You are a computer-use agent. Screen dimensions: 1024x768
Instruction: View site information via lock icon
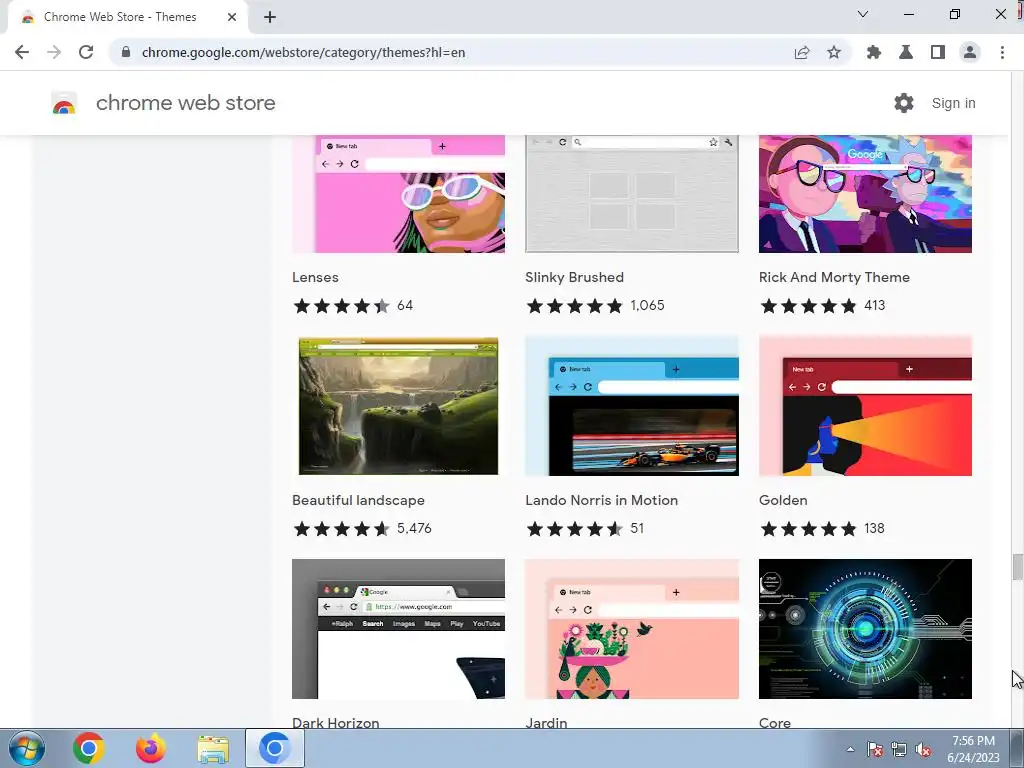(x=126, y=52)
